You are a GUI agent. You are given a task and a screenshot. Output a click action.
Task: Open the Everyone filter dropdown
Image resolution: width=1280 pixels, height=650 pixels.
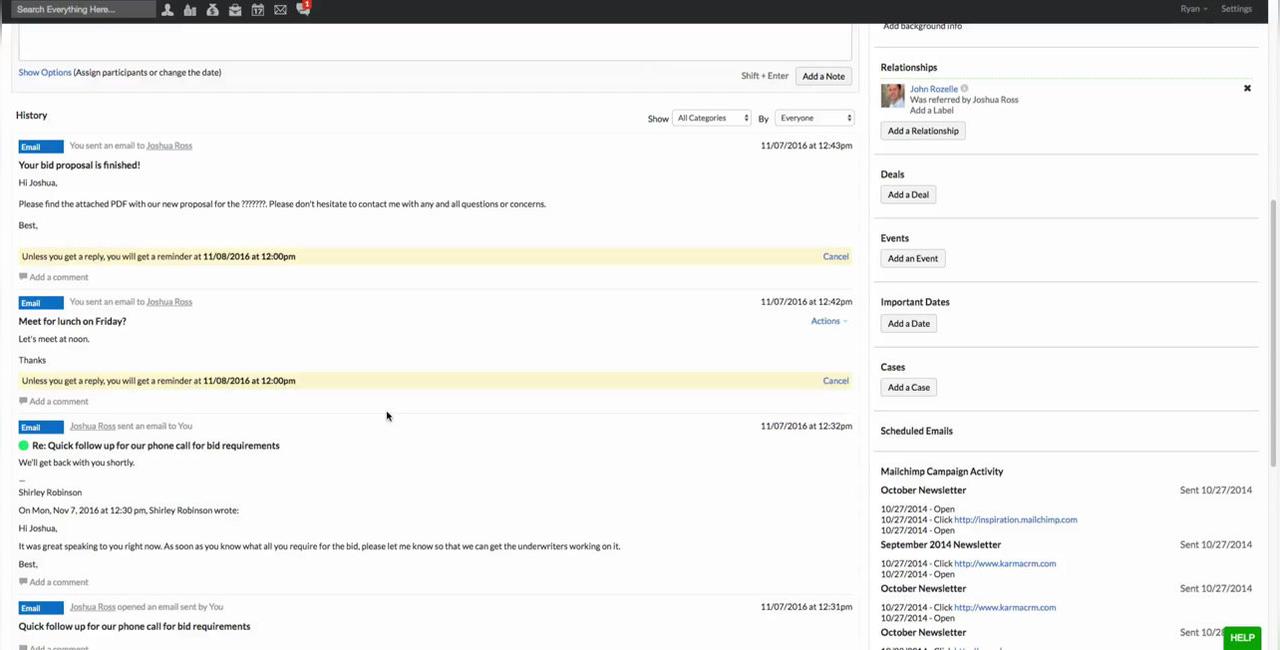pos(815,118)
